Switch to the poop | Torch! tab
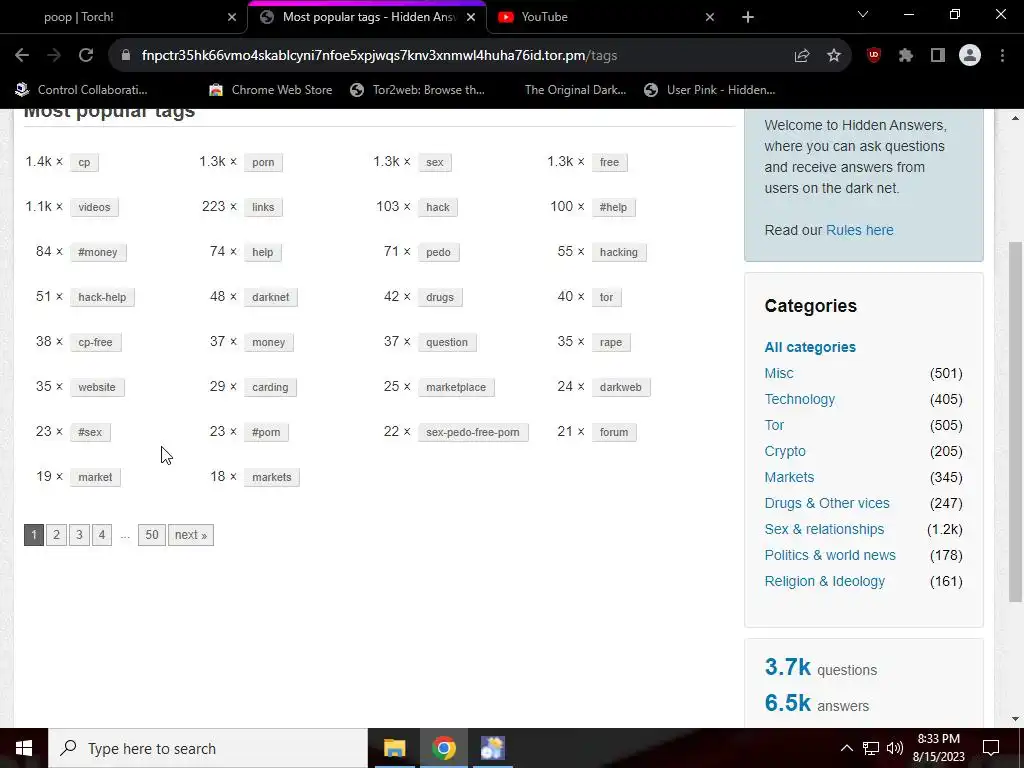This screenshot has height=768, width=1024. pos(124,17)
